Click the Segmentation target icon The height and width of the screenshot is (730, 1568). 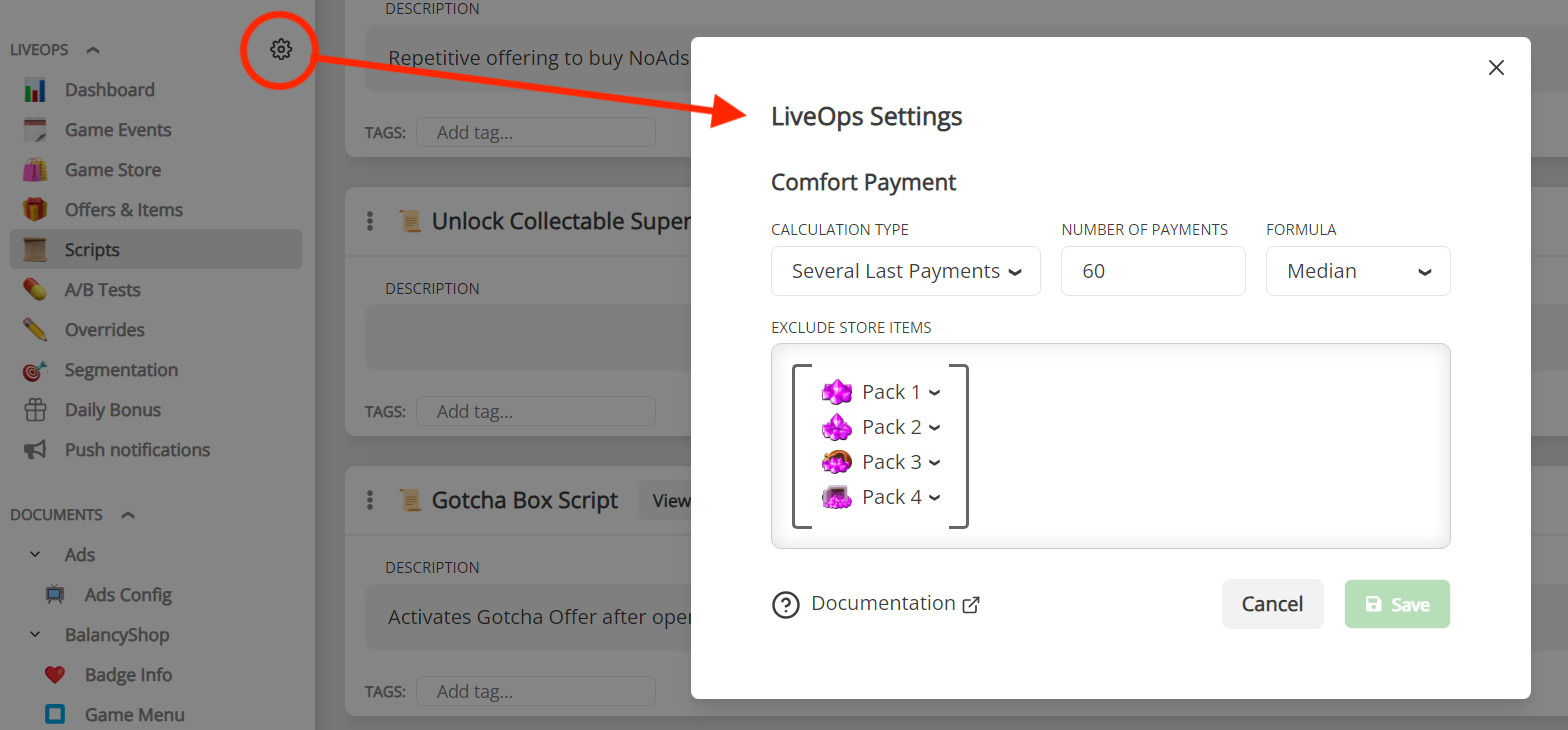pos(35,370)
